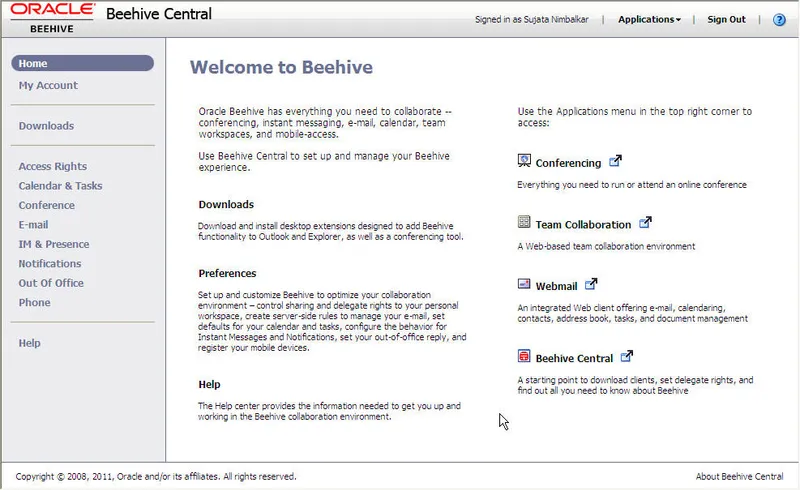This screenshot has height=490, width=800.
Task: Open Phone settings in the sidebar
Action: 35,302
